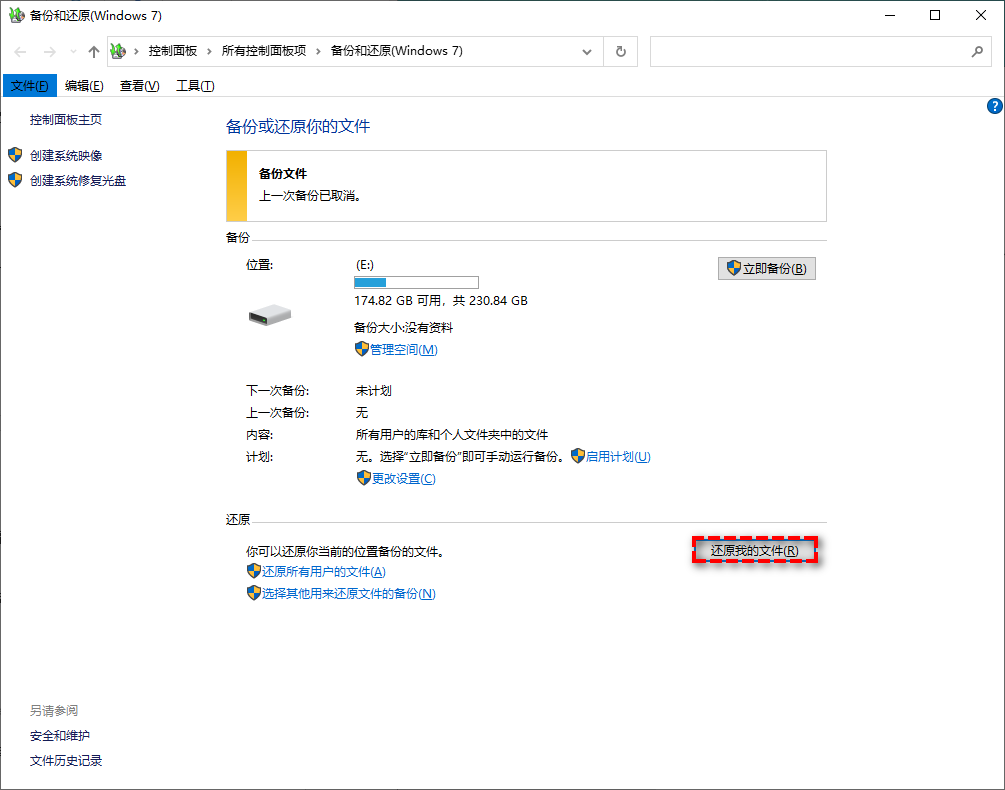Click 更改设置(C) link

(404, 479)
